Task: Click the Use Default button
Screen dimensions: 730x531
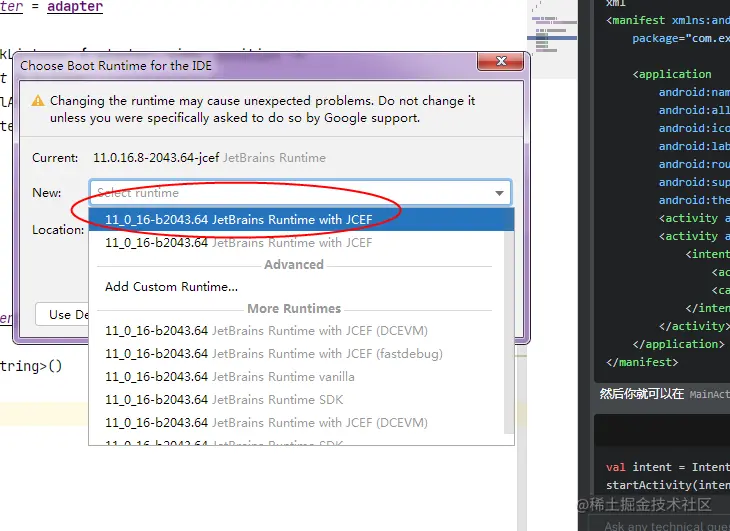Action: tap(62, 315)
